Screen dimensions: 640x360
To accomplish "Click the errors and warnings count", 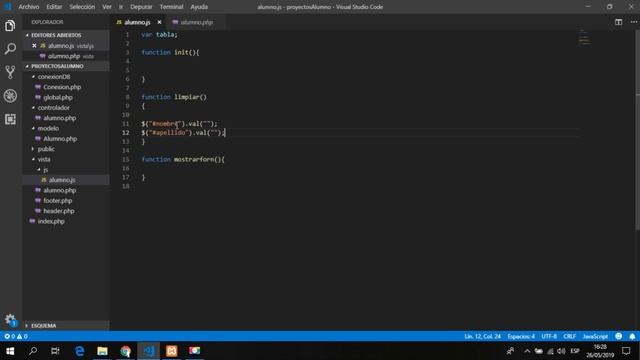I will point(16,336).
